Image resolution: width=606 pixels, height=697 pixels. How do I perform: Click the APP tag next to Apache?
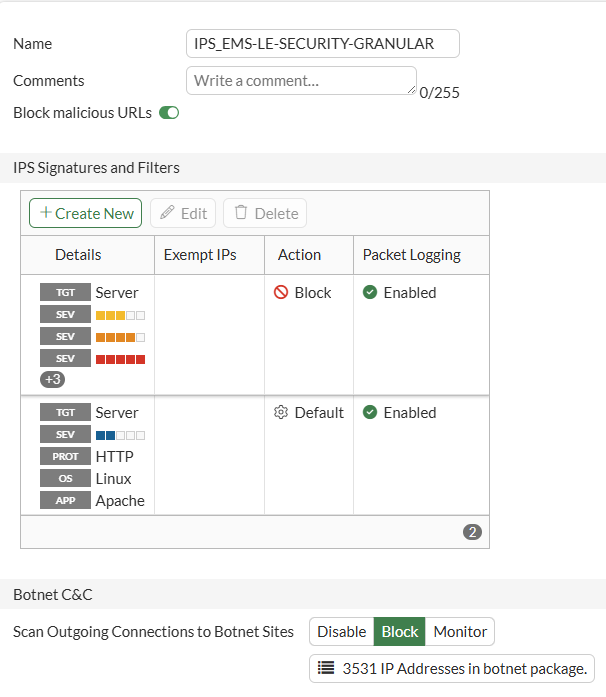65,501
